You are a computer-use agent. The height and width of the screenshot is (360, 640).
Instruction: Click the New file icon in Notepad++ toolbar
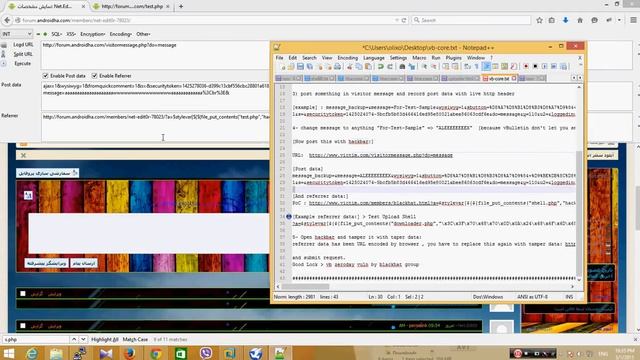click(x=283, y=67)
